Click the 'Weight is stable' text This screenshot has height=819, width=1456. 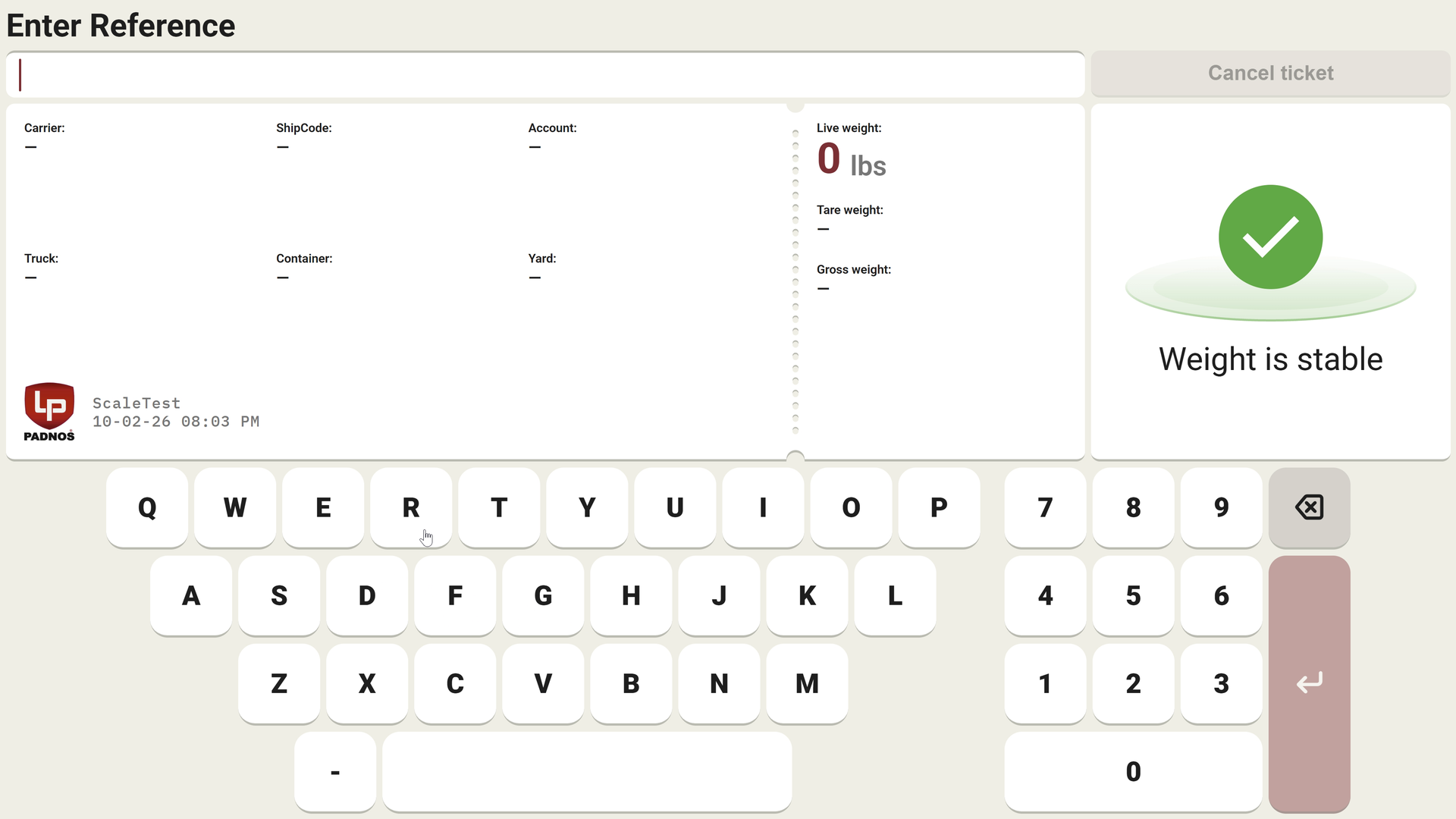(x=1270, y=359)
